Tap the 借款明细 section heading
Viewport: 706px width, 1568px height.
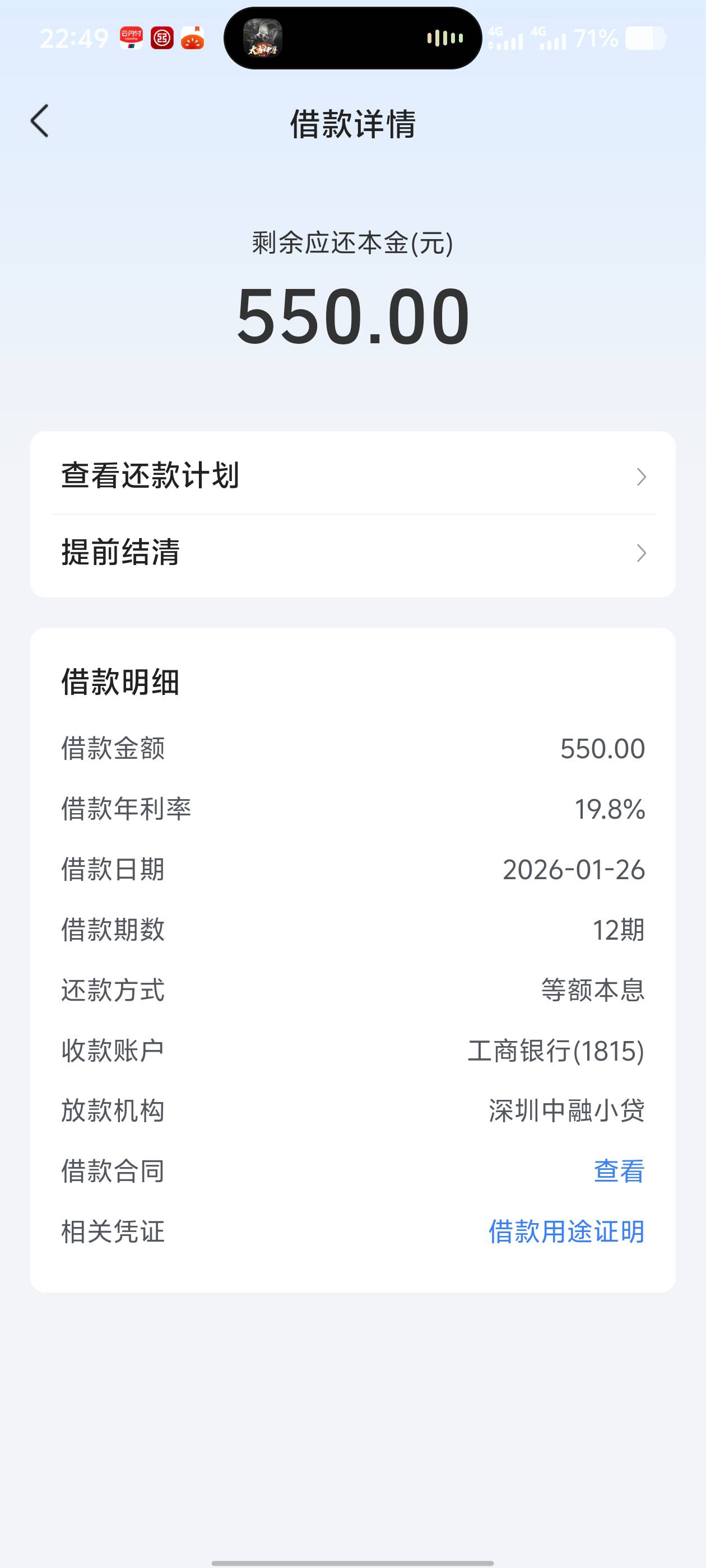pyautogui.click(x=120, y=682)
